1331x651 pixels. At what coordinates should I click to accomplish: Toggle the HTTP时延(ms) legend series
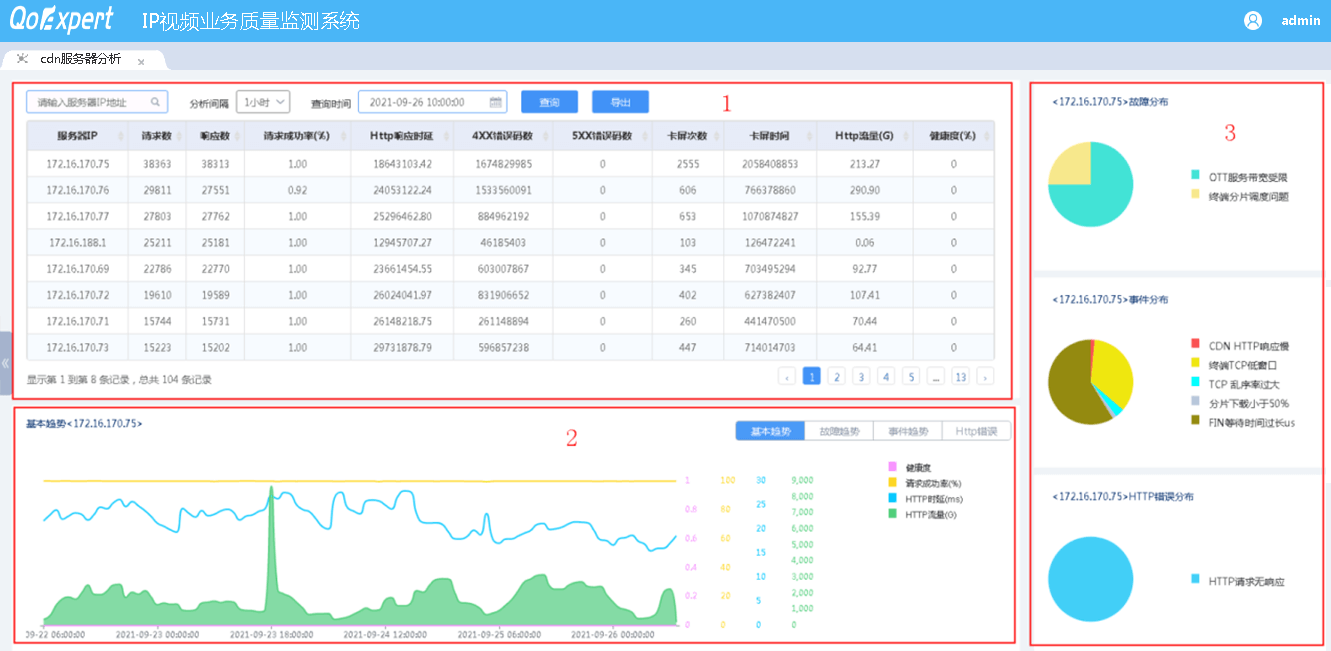pos(932,498)
